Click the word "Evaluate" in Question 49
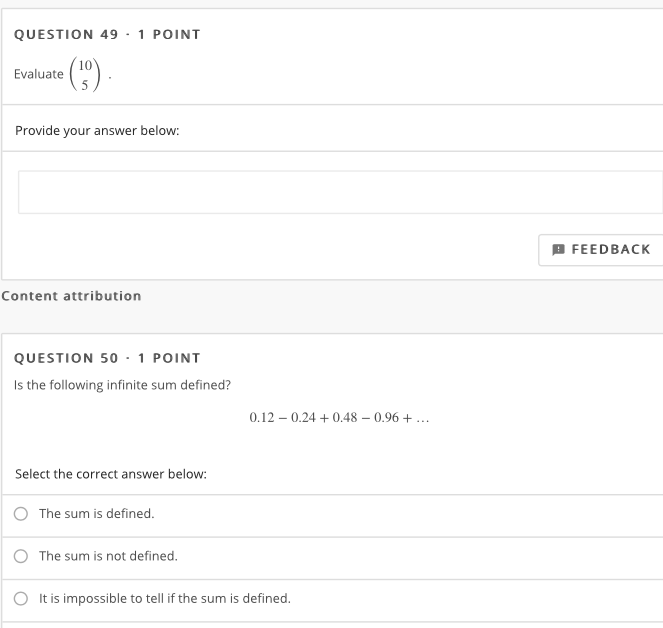Screen dimensions: 663x628 [38, 74]
